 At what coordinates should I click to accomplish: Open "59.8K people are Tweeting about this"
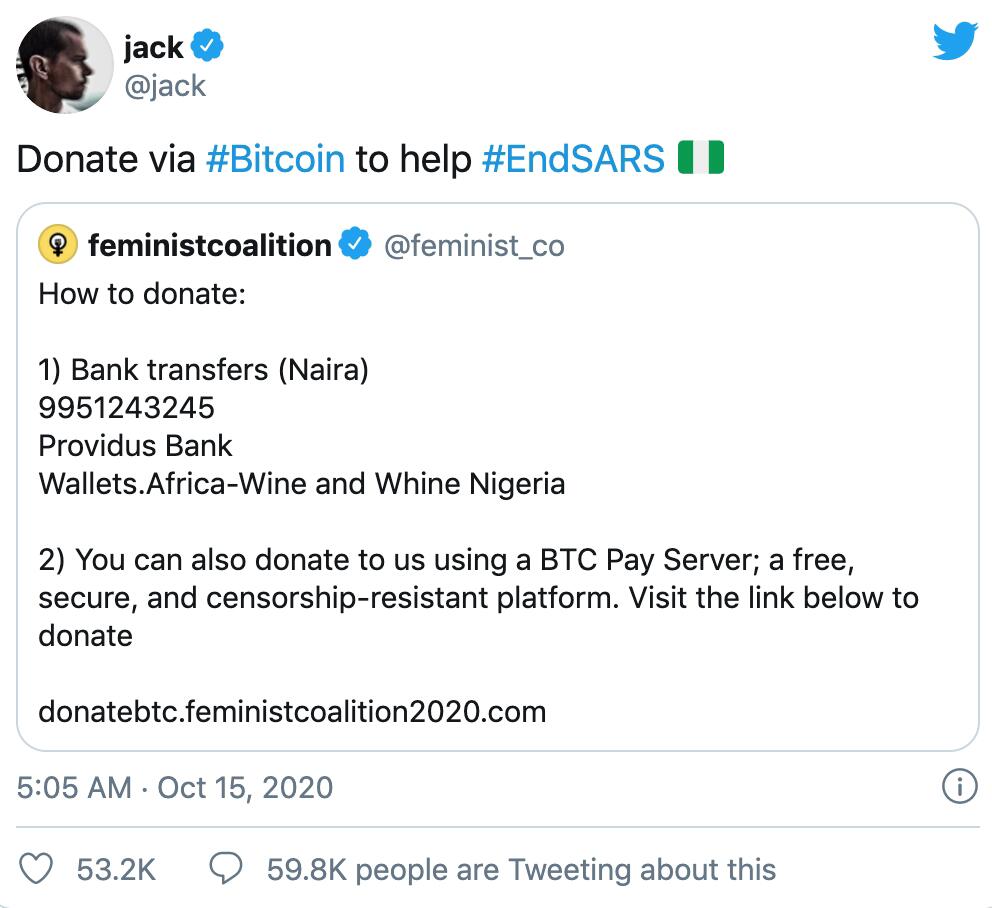tap(521, 869)
